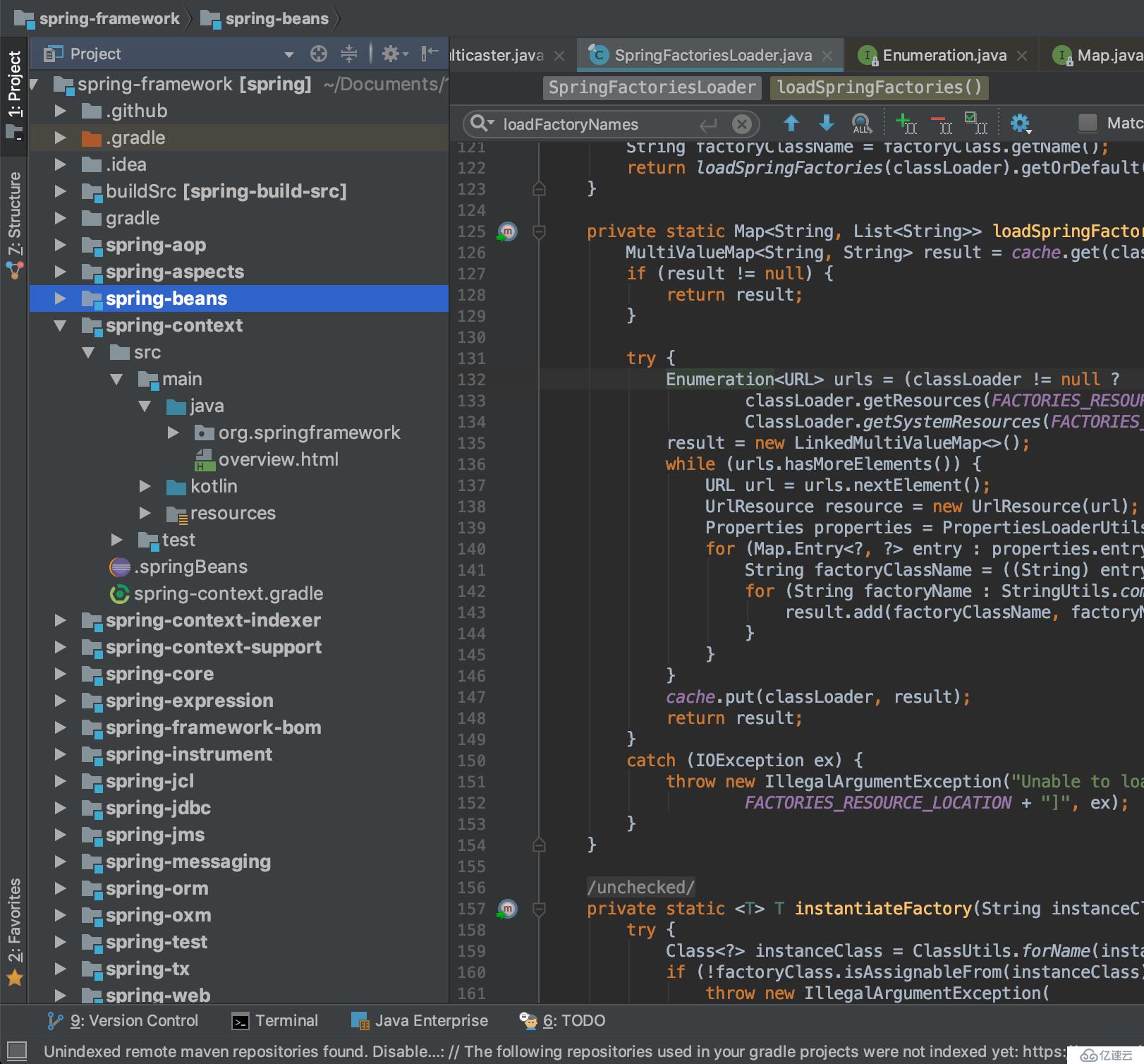
Task: Open the 9: Version Control tool window
Action: [123, 1020]
